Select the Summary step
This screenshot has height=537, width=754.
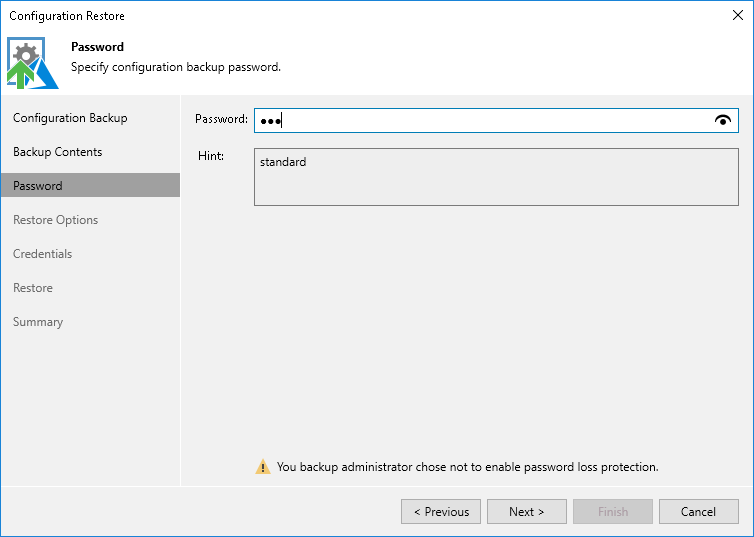pyautogui.click(x=38, y=322)
